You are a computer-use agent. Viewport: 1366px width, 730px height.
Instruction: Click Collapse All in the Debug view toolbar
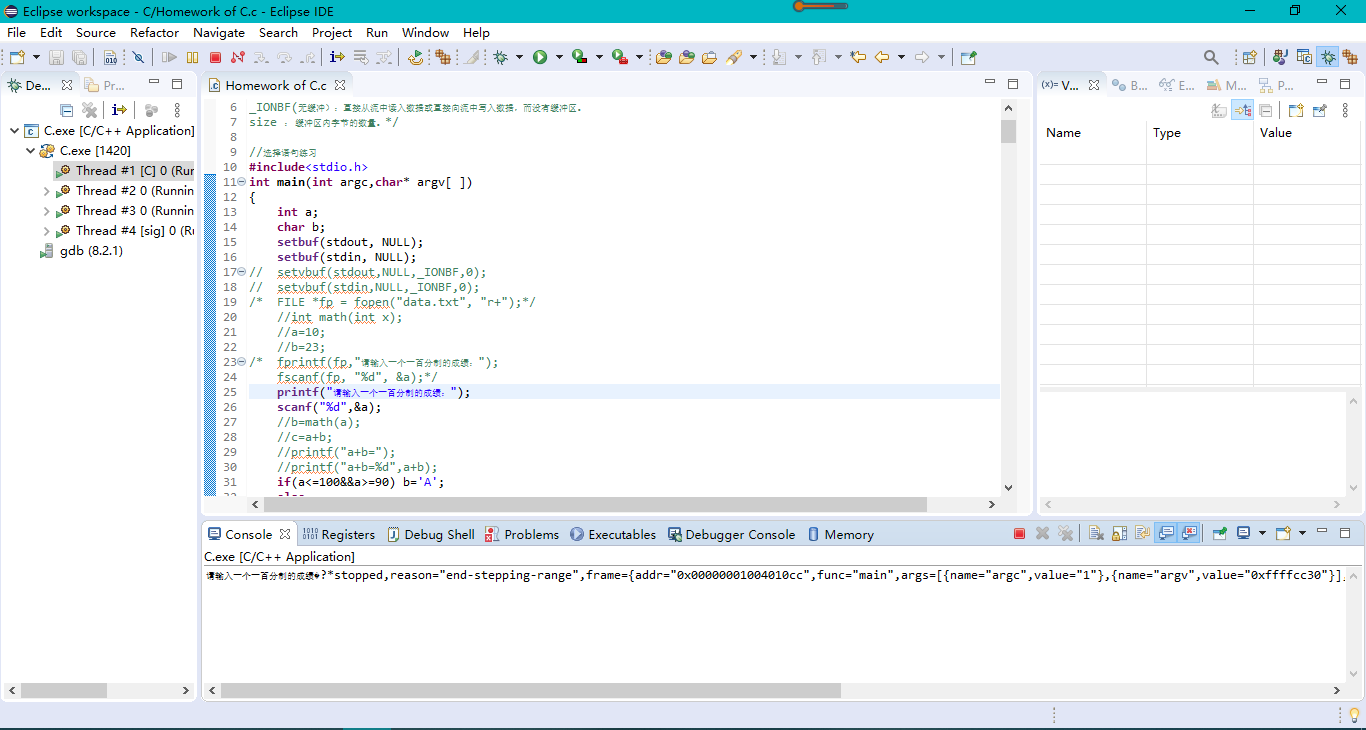(x=66, y=110)
